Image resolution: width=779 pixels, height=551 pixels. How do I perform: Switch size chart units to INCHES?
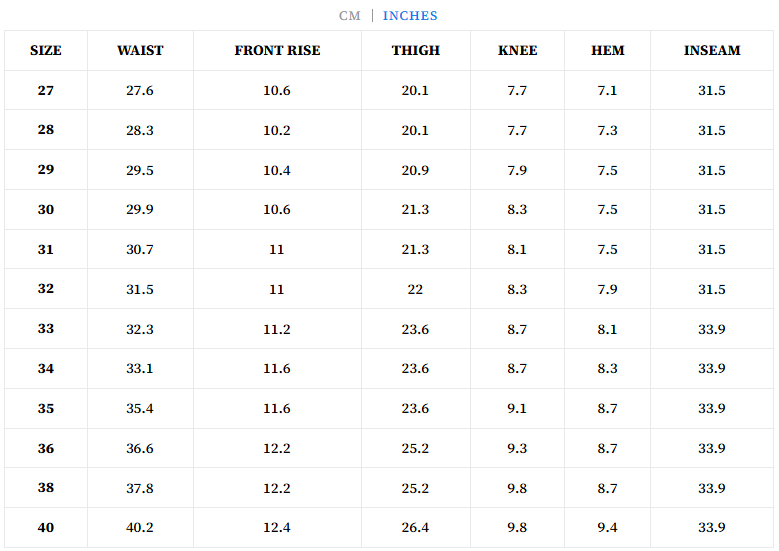point(410,16)
